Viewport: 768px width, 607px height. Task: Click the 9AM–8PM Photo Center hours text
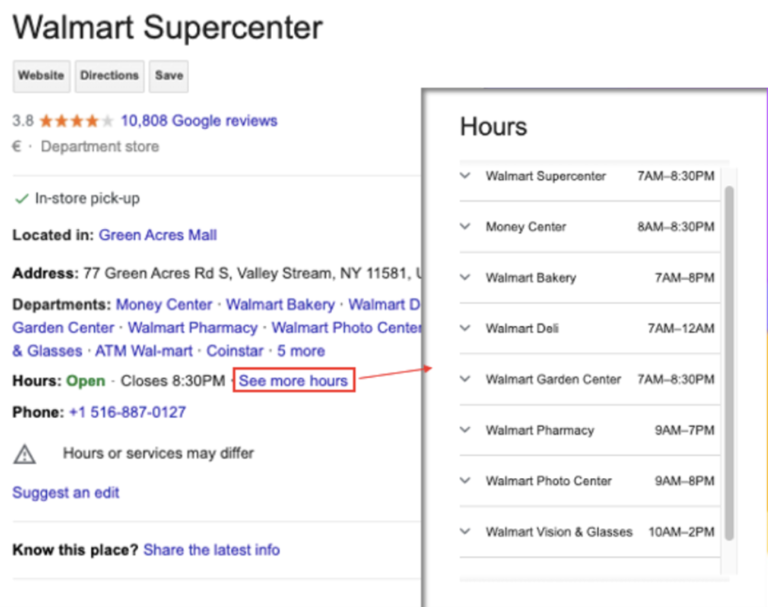(684, 481)
